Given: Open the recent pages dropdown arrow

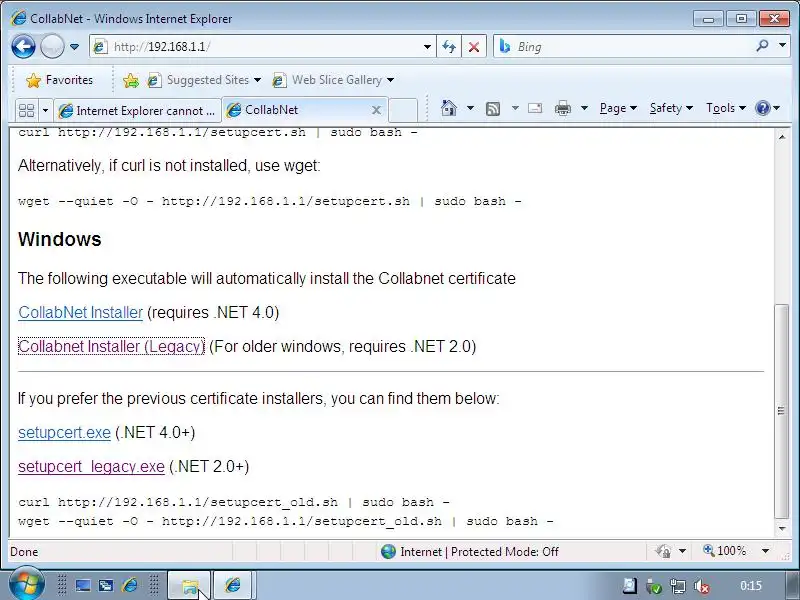Looking at the screenshot, I should [x=74, y=47].
